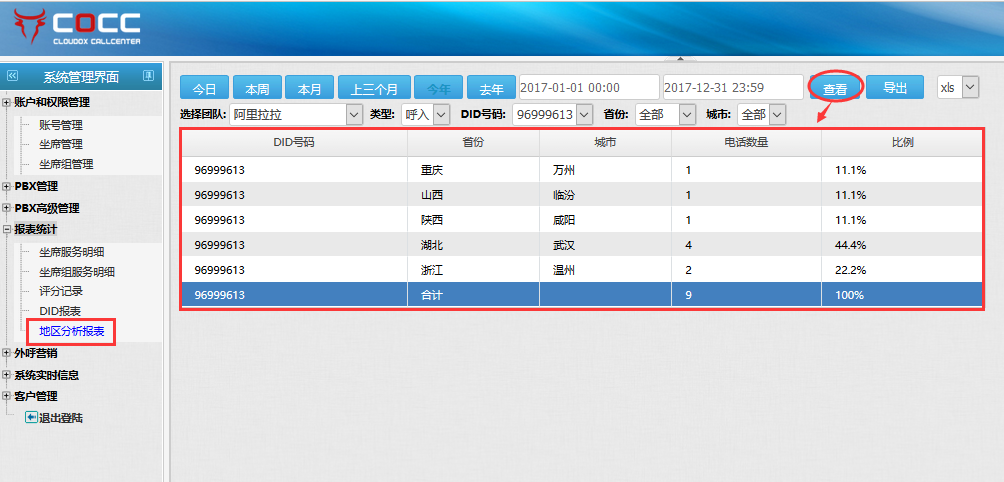Collapse sidebar using left double-arrow icon

13,76
